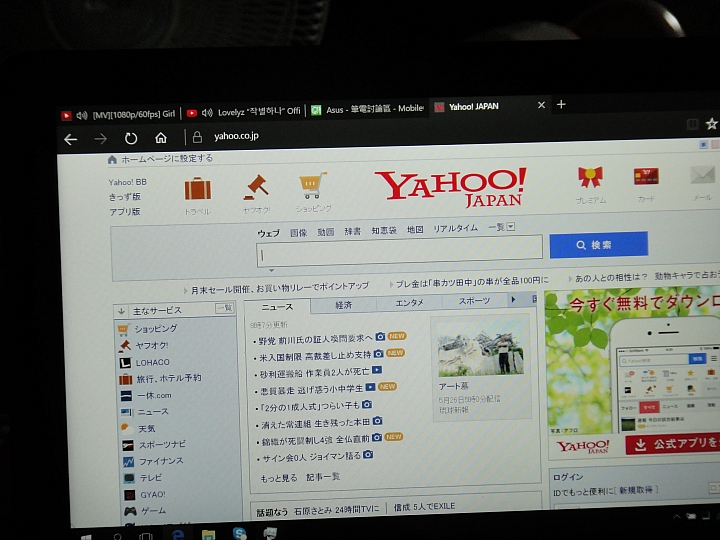
Task: Open ニュース in the services sidebar
Action: [x=153, y=412]
